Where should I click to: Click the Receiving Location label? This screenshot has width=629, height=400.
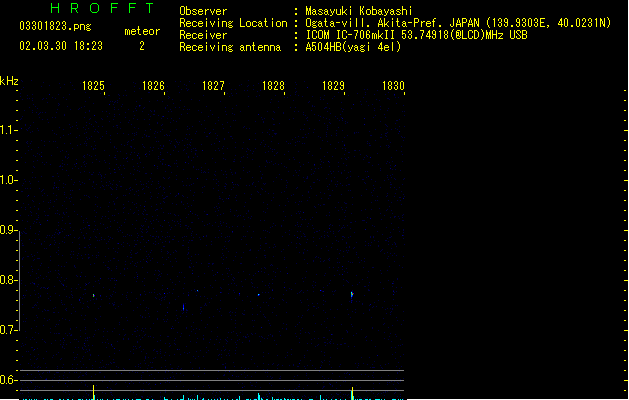tap(233, 23)
